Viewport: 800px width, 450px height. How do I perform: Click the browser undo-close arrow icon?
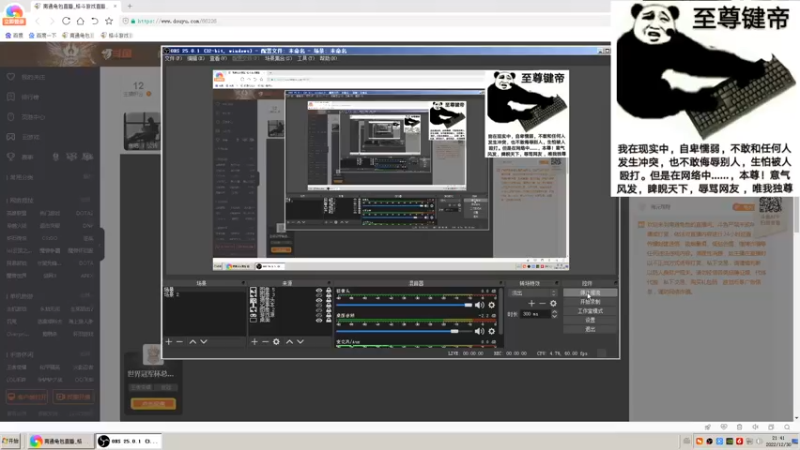[x=94, y=21]
